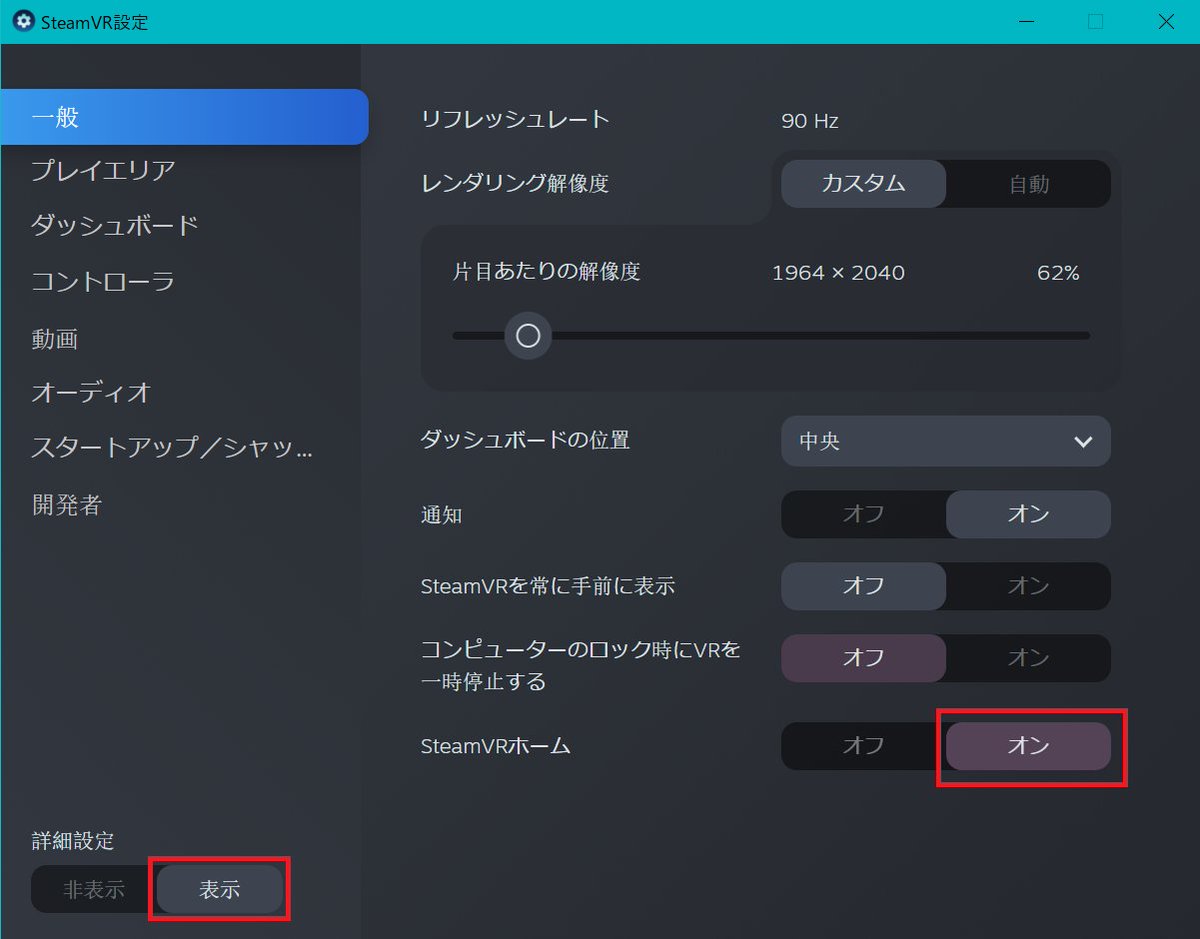Click the 90 Hz refresh rate value
Screen dimensions: 1200x939
coord(809,121)
